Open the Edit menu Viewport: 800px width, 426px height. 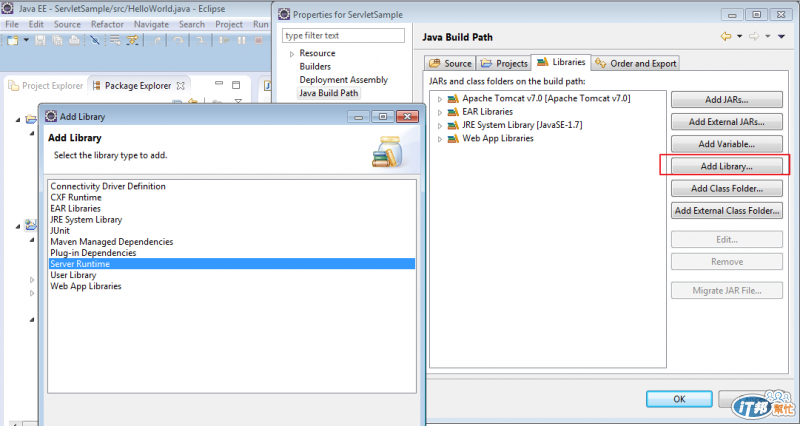(x=36, y=24)
